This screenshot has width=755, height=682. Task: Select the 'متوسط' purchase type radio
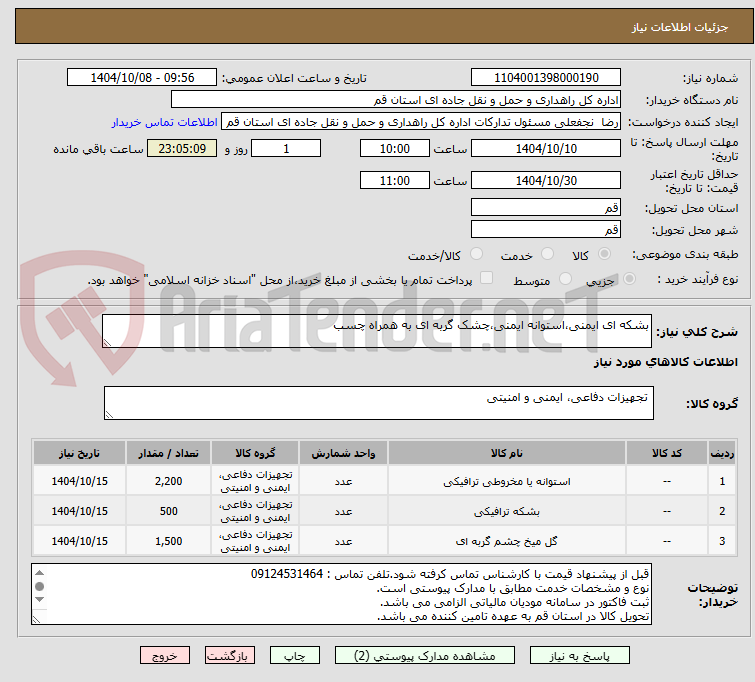[x=565, y=279]
